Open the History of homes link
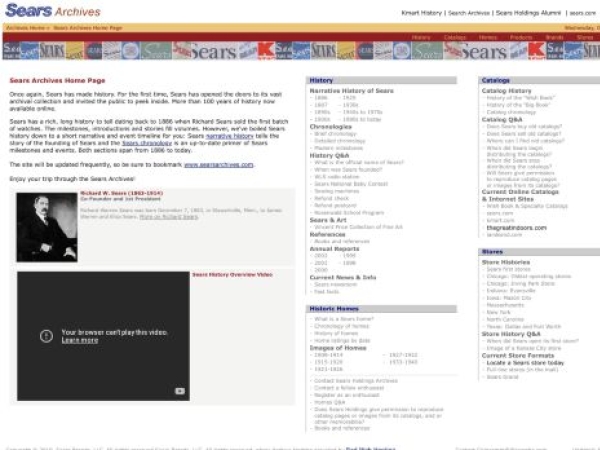 click(x=336, y=333)
